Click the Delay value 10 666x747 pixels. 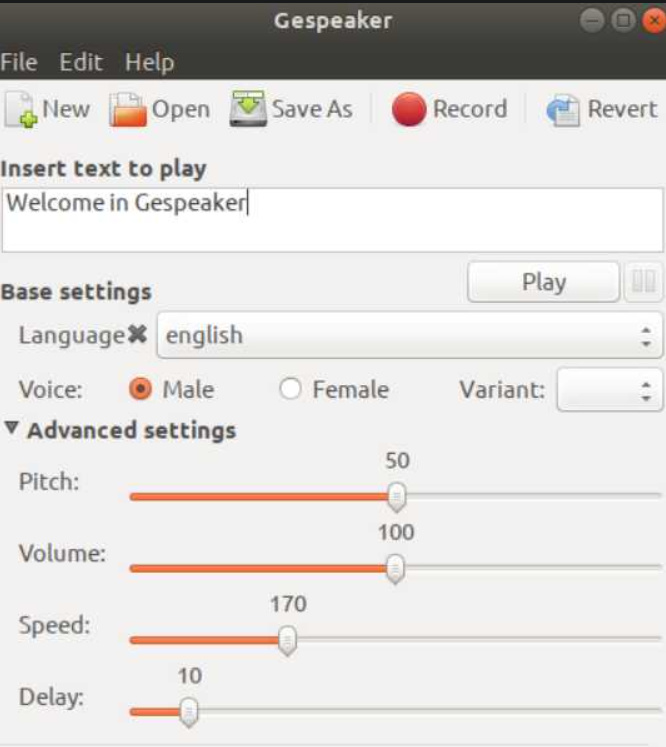[190, 676]
